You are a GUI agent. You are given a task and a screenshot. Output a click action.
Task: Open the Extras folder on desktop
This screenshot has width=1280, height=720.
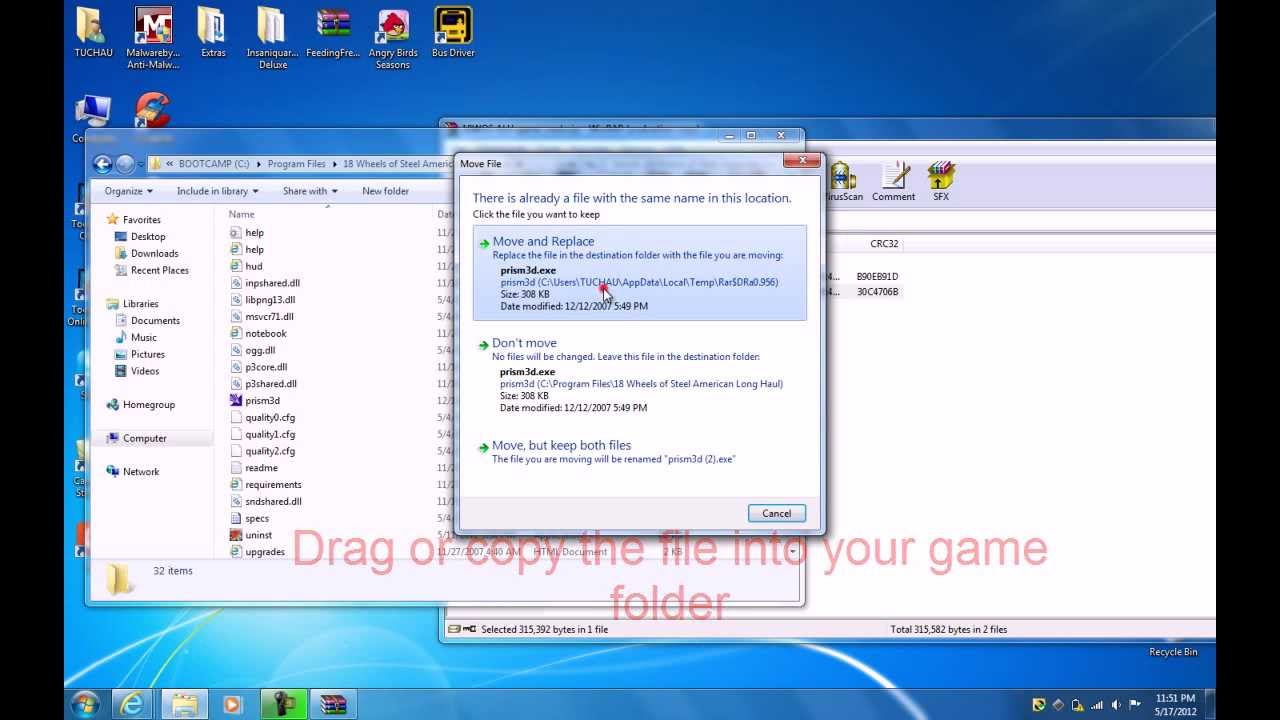click(213, 32)
